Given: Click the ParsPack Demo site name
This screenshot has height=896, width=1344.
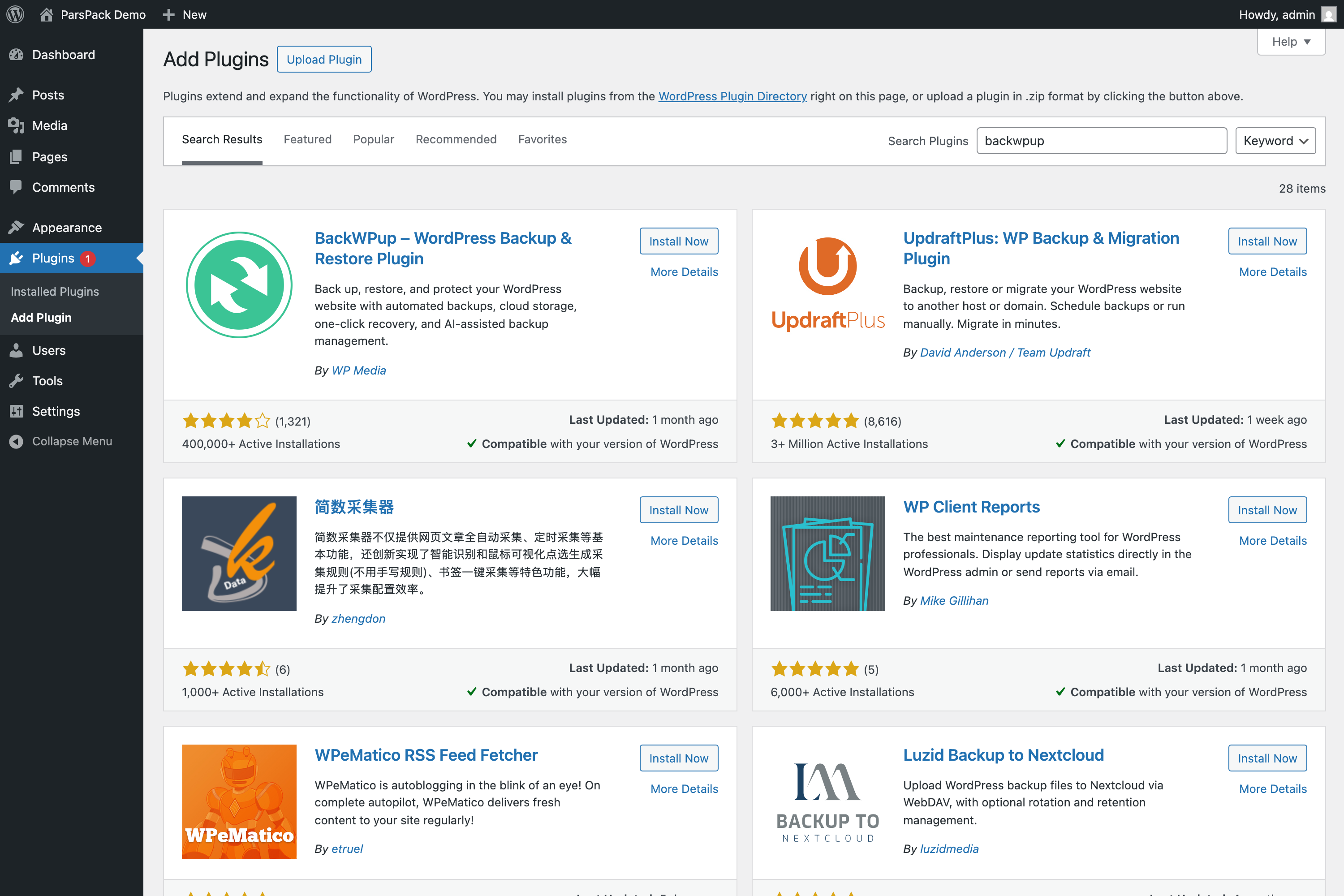Looking at the screenshot, I should pyautogui.click(x=103, y=14).
